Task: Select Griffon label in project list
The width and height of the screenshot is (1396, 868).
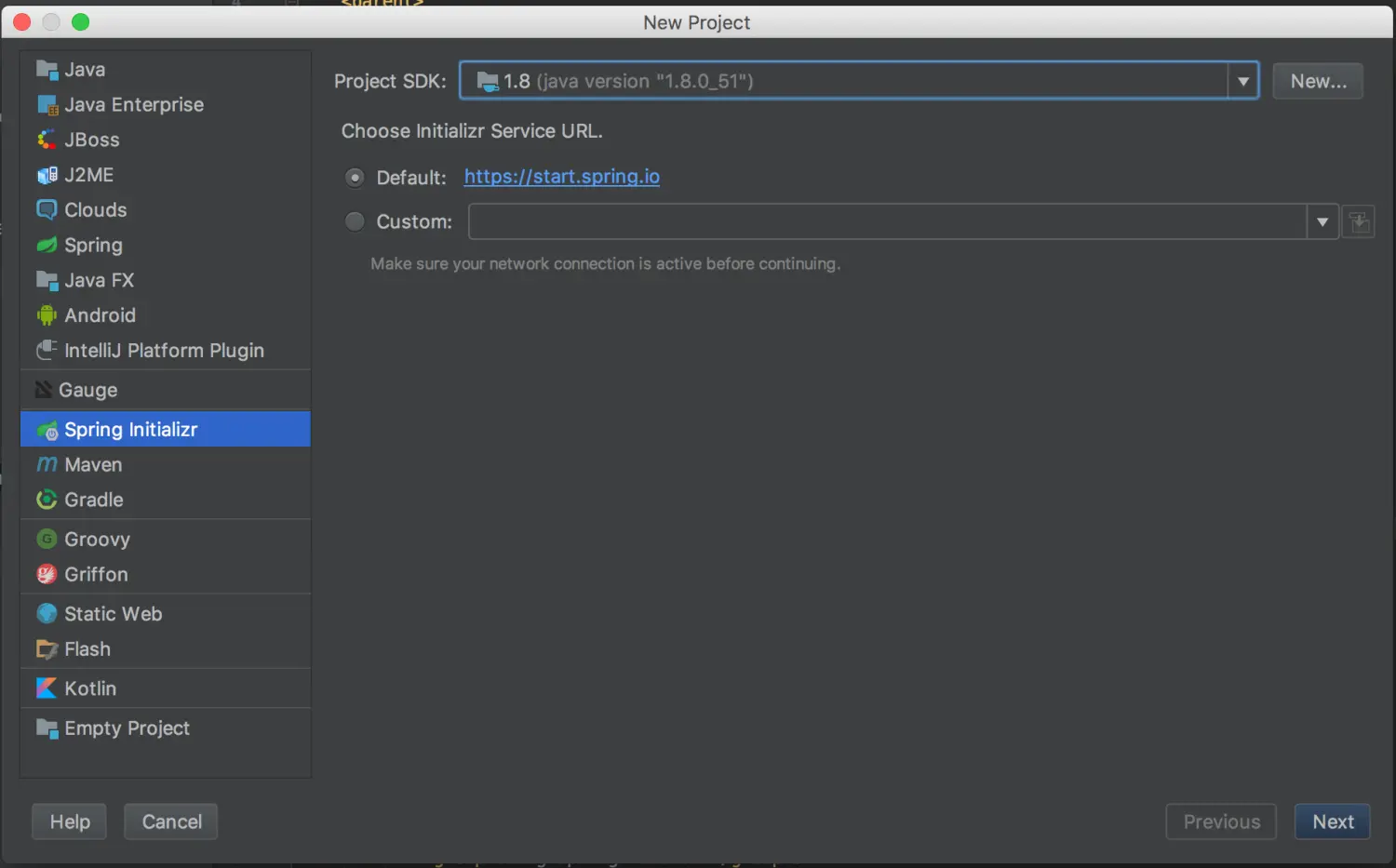Action: [x=97, y=575]
